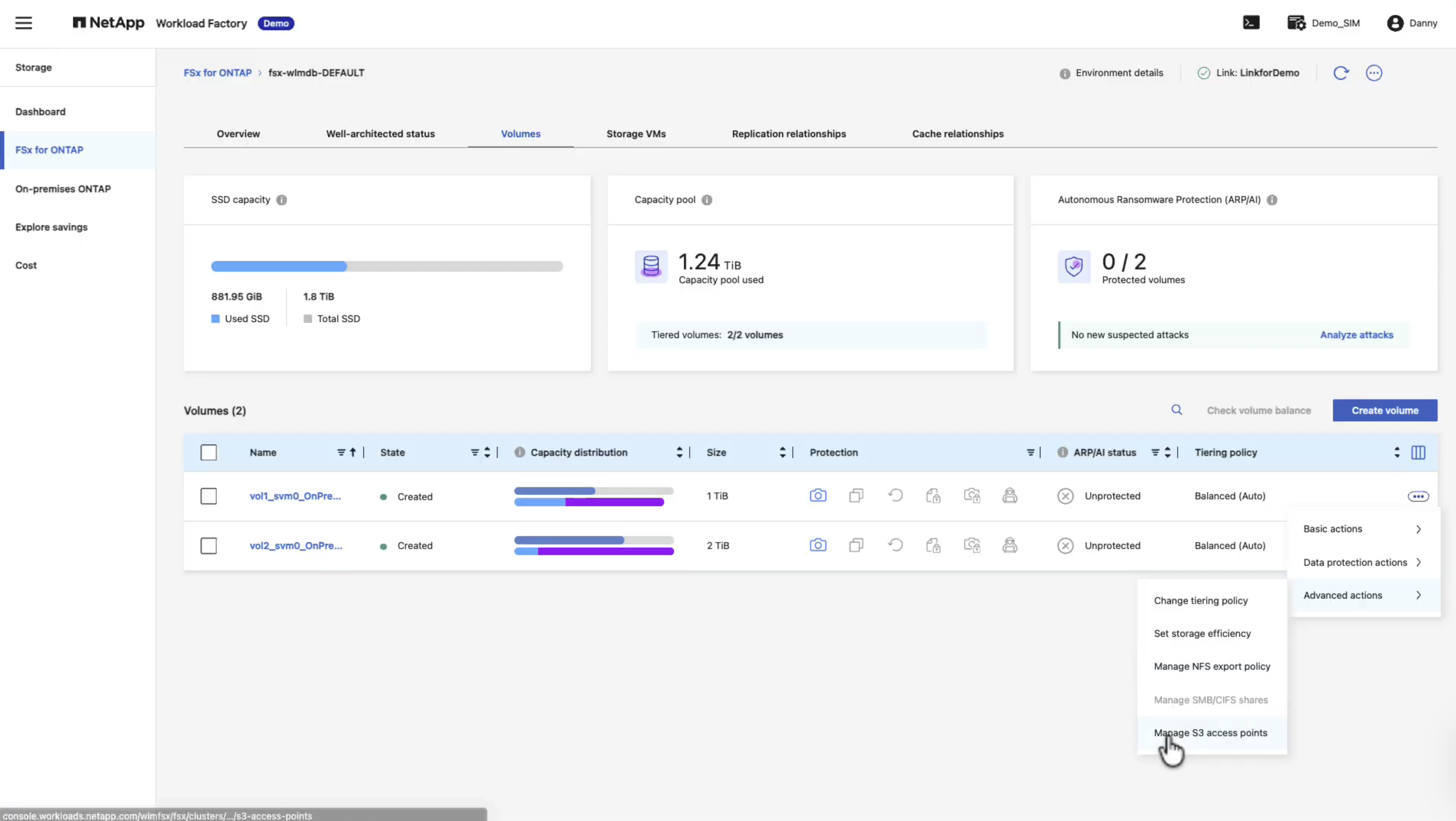1456x821 pixels.
Task: Toggle the select-all checkbox in table header
Action: click(x=209, y=452)
